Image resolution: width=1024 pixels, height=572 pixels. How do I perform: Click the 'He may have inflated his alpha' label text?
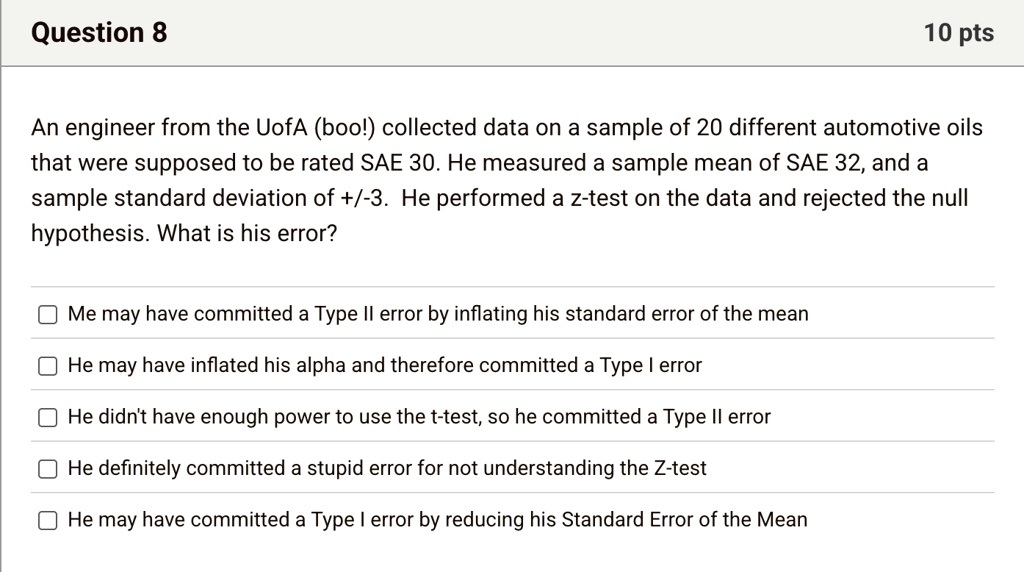385,365
